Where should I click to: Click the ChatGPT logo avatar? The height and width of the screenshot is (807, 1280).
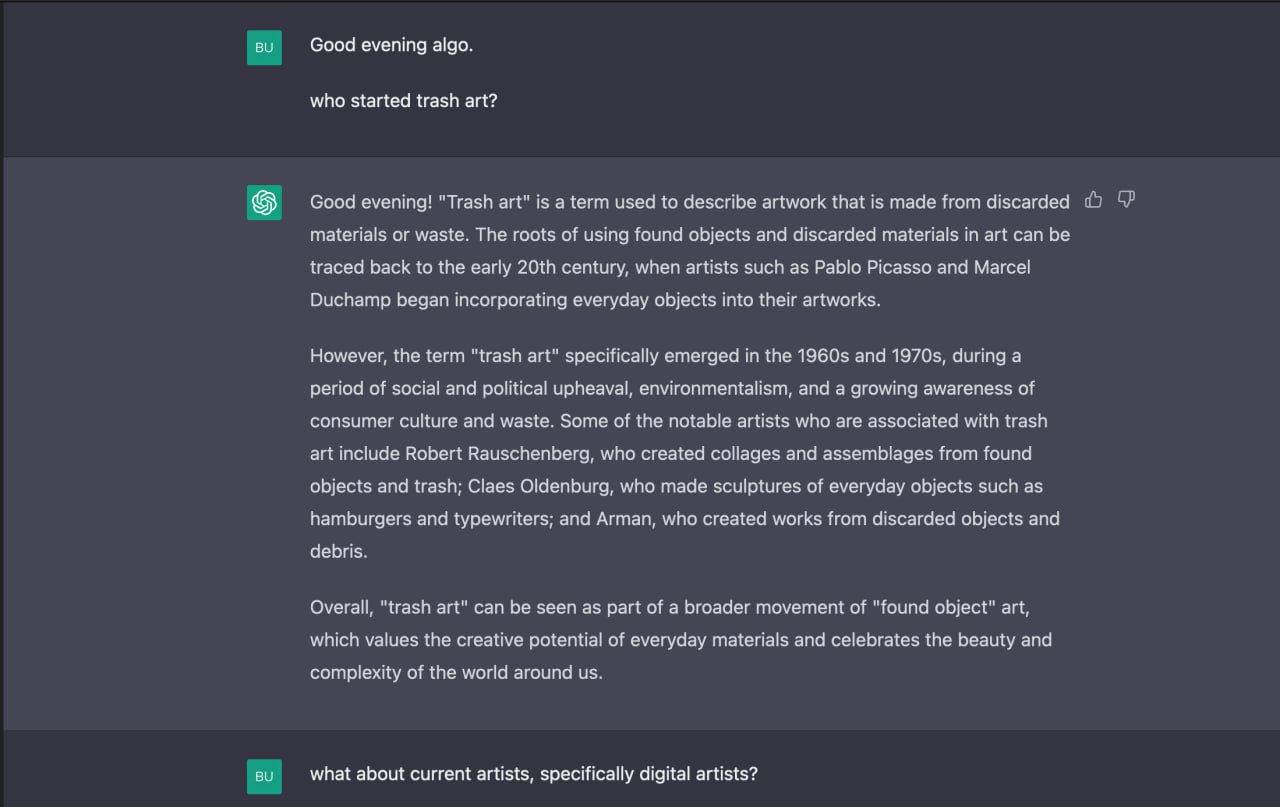264,202
